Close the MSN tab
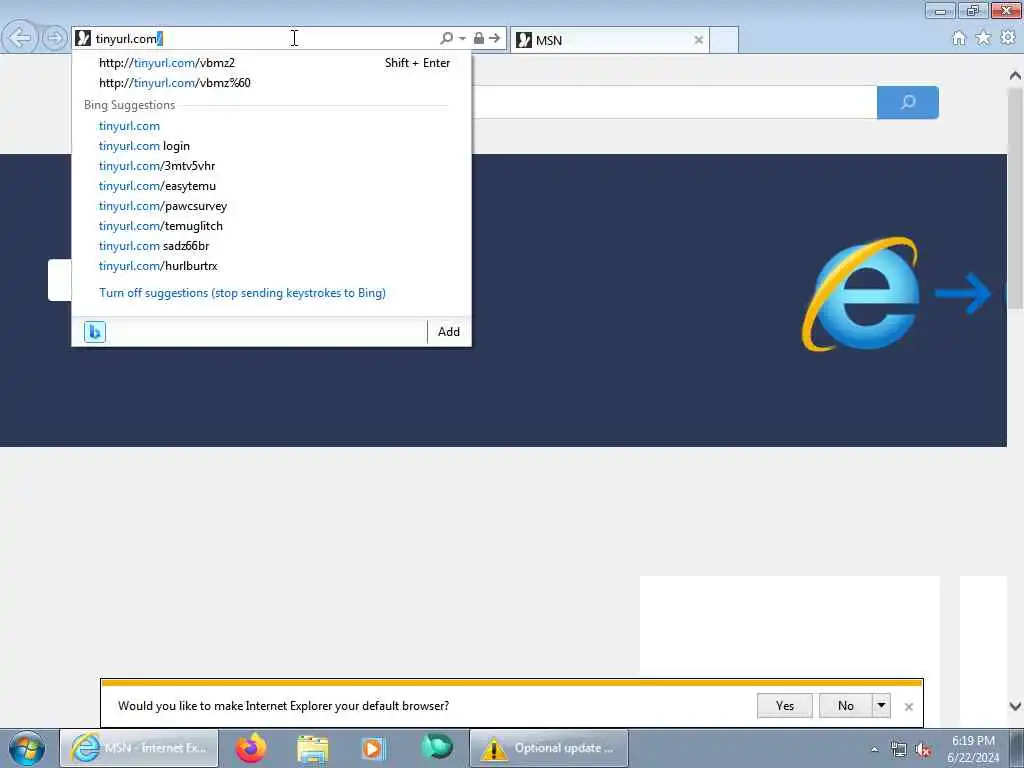Viewport: 1024px width, 768px height. pyautogui.click(x=698, y=40)
